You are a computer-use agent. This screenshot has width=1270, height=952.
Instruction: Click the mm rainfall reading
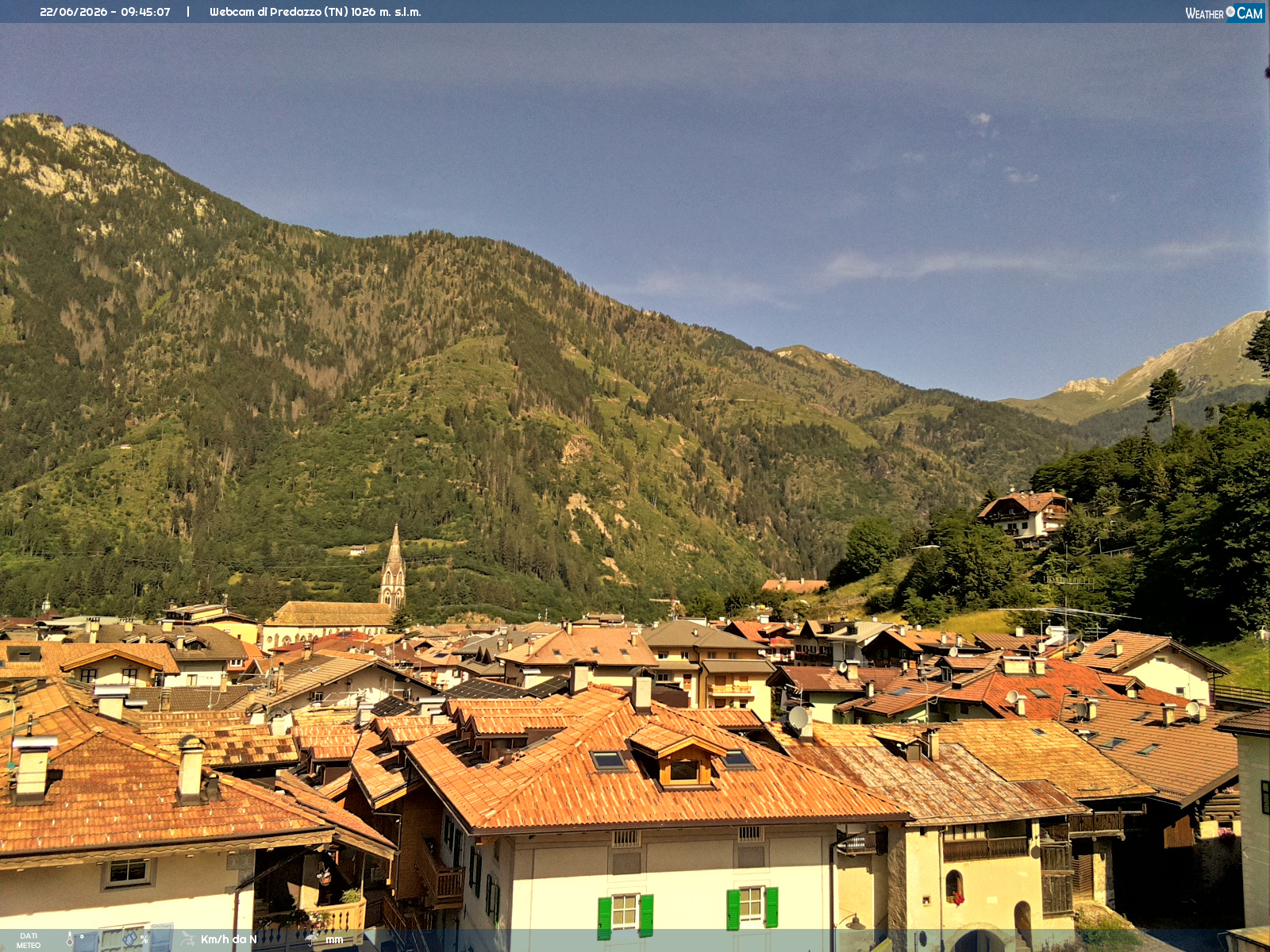(x=334, y=940)
